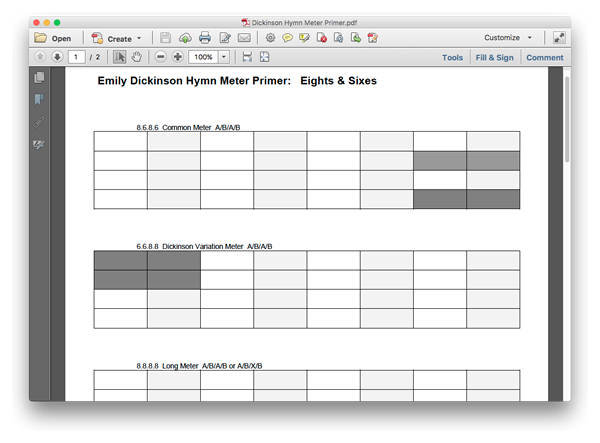The height and width of the screenshot is (443, 600).
Task: Select the Hand pan tool
Action: [136, 57]
